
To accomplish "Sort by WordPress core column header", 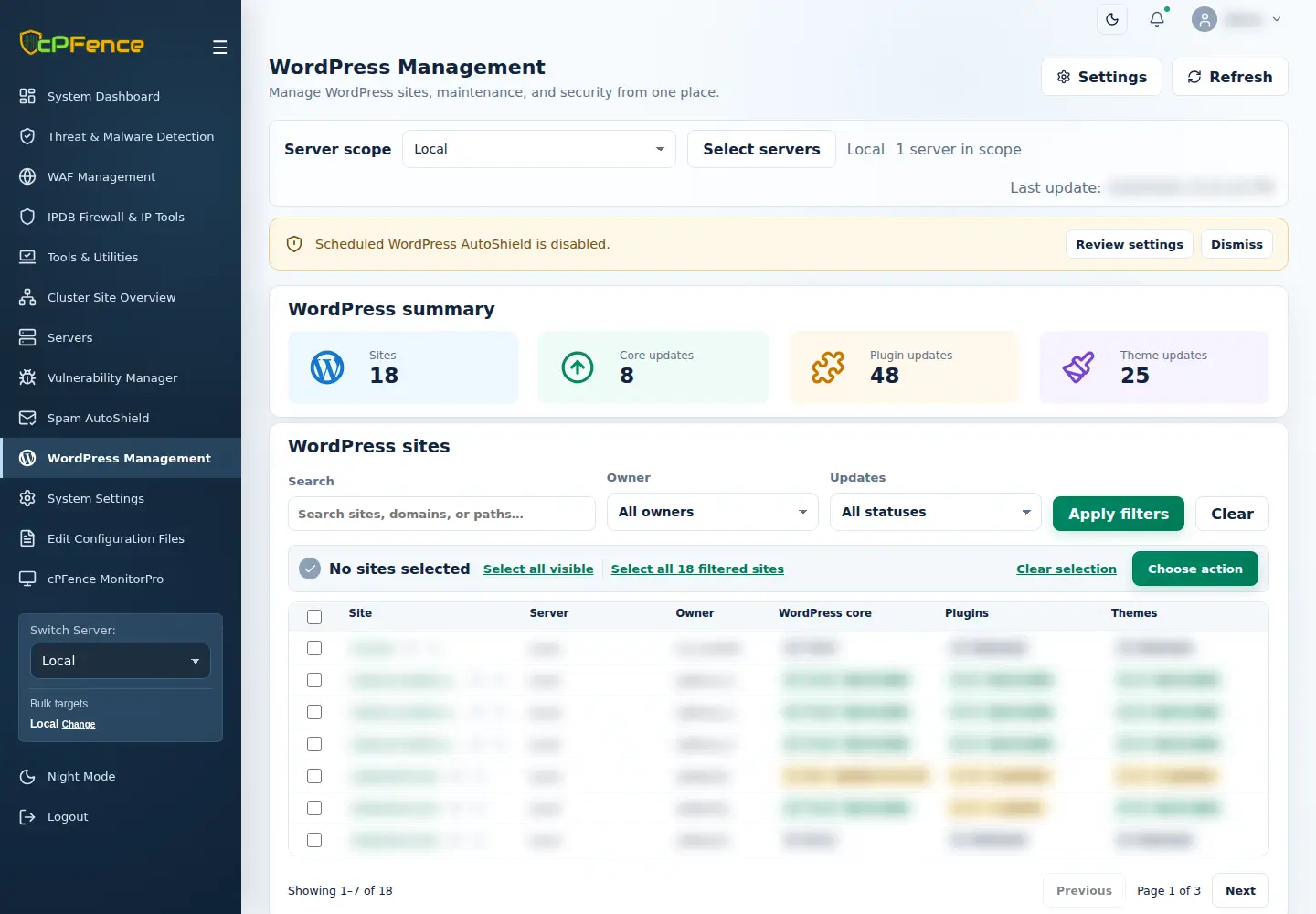I will point(825,613).
